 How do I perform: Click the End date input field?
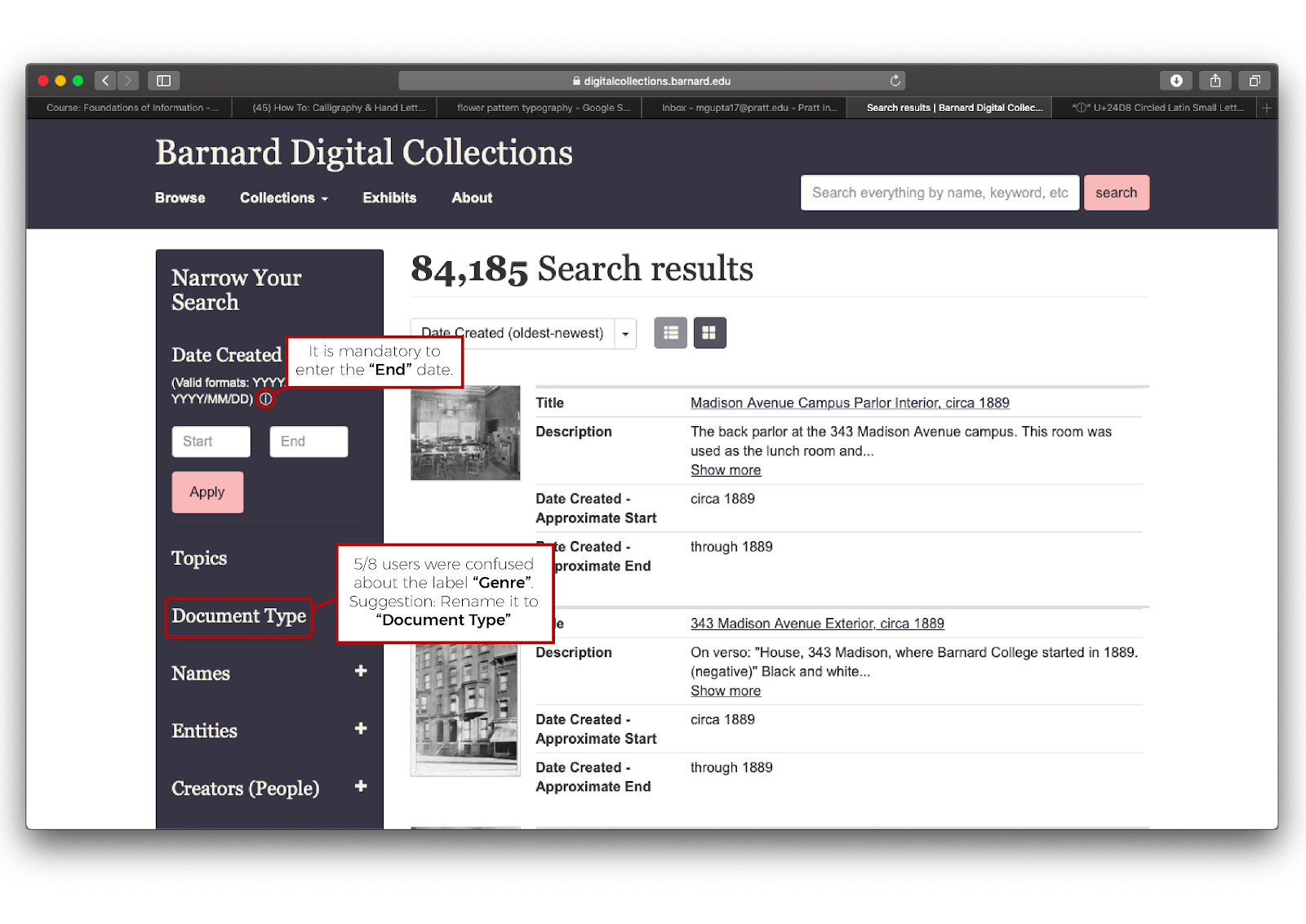pyautogui.click(x=309, y=442)
